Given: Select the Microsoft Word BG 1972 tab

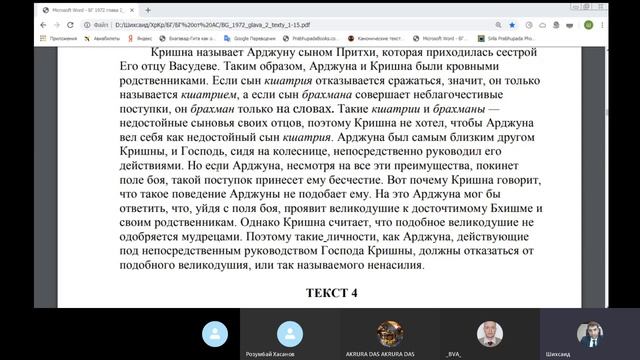Looking at the screenshot, I should pyautogui.click(x=88, y=10).
